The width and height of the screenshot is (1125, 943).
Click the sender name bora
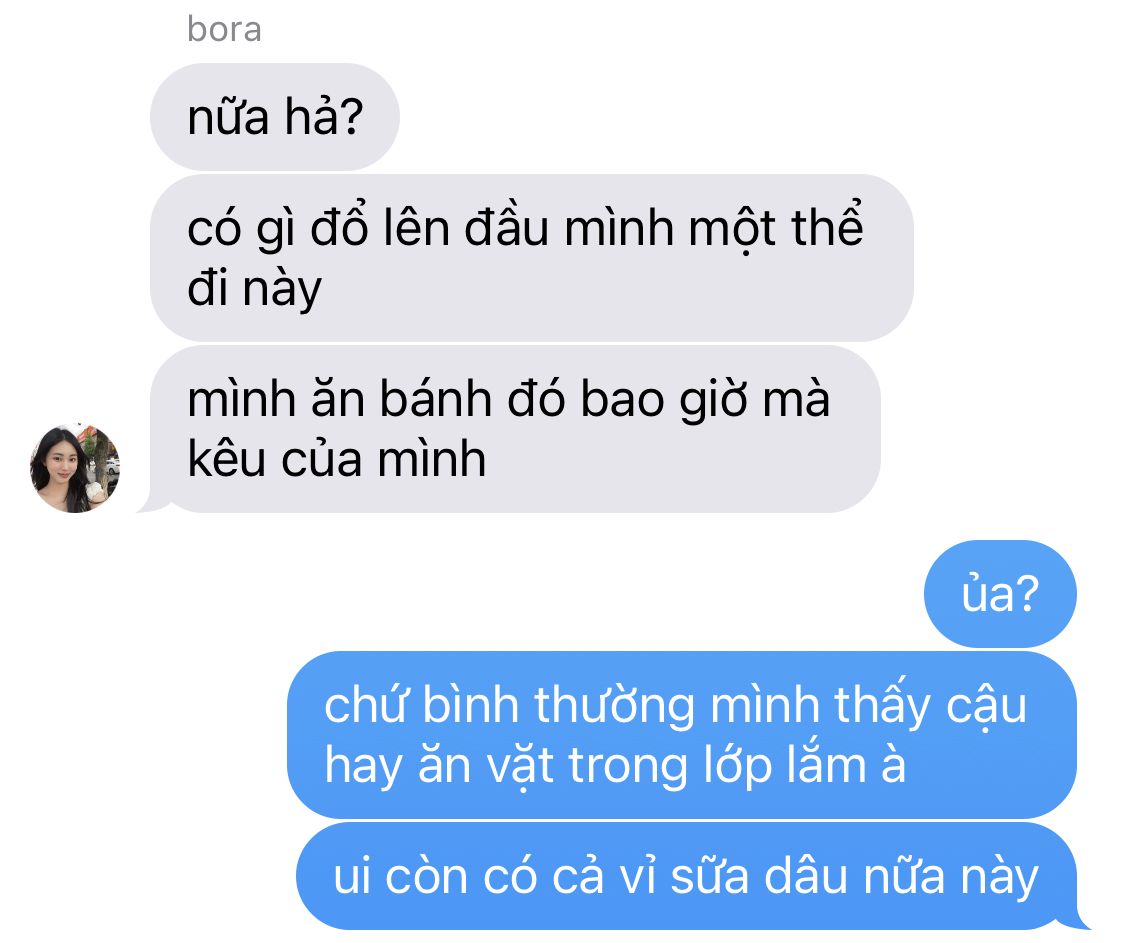click(224, 29)
